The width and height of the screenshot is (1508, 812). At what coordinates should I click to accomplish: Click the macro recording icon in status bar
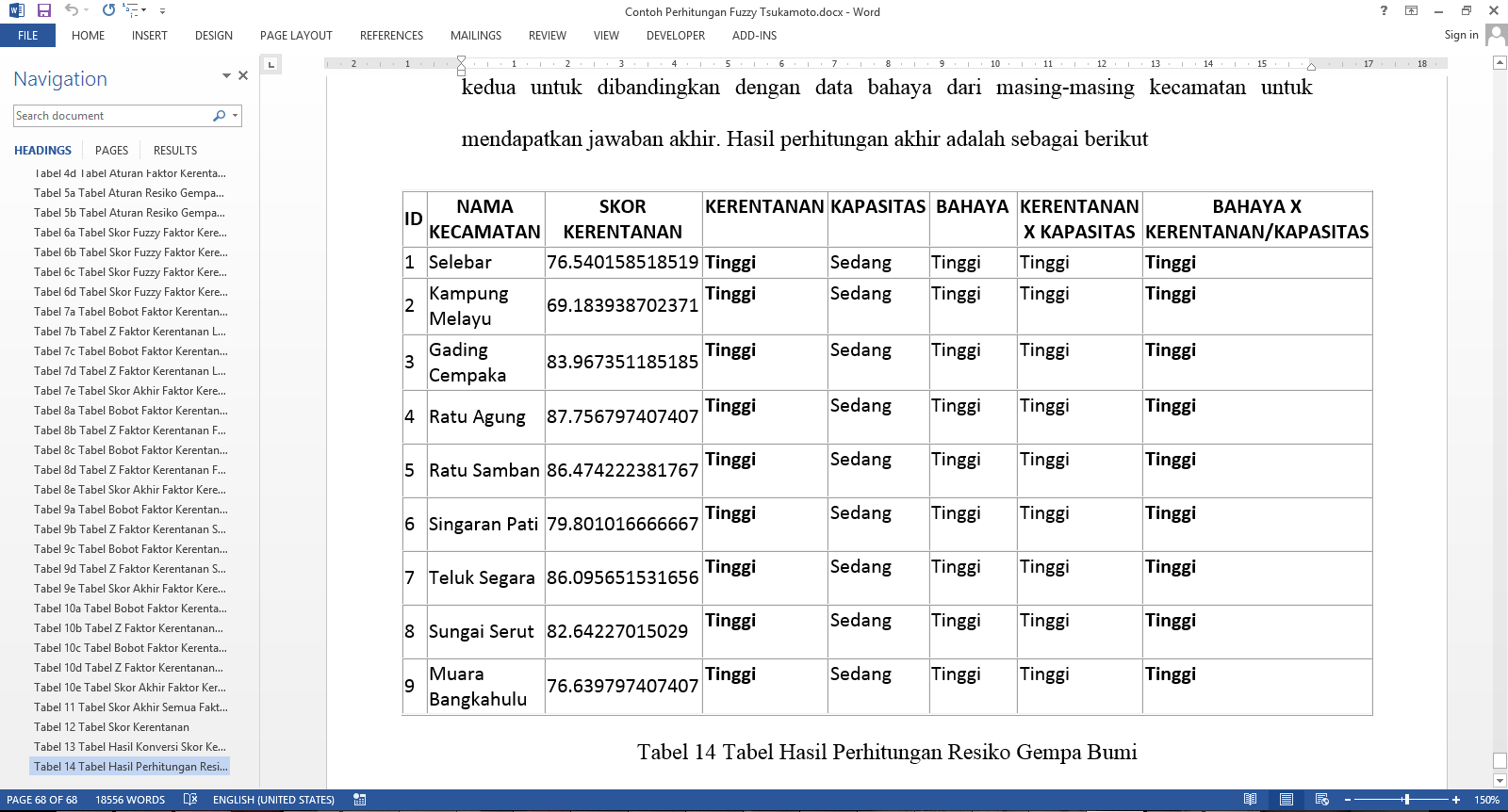pos(359,800)
